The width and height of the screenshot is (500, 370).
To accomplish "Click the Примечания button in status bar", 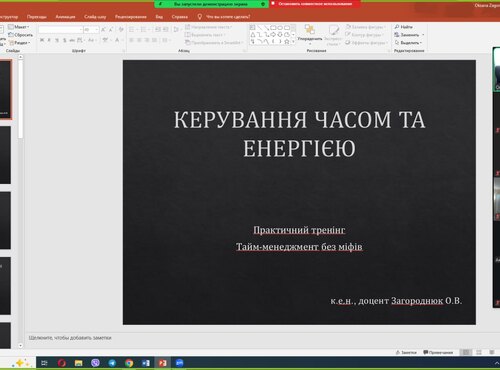I will pos(438,352).
